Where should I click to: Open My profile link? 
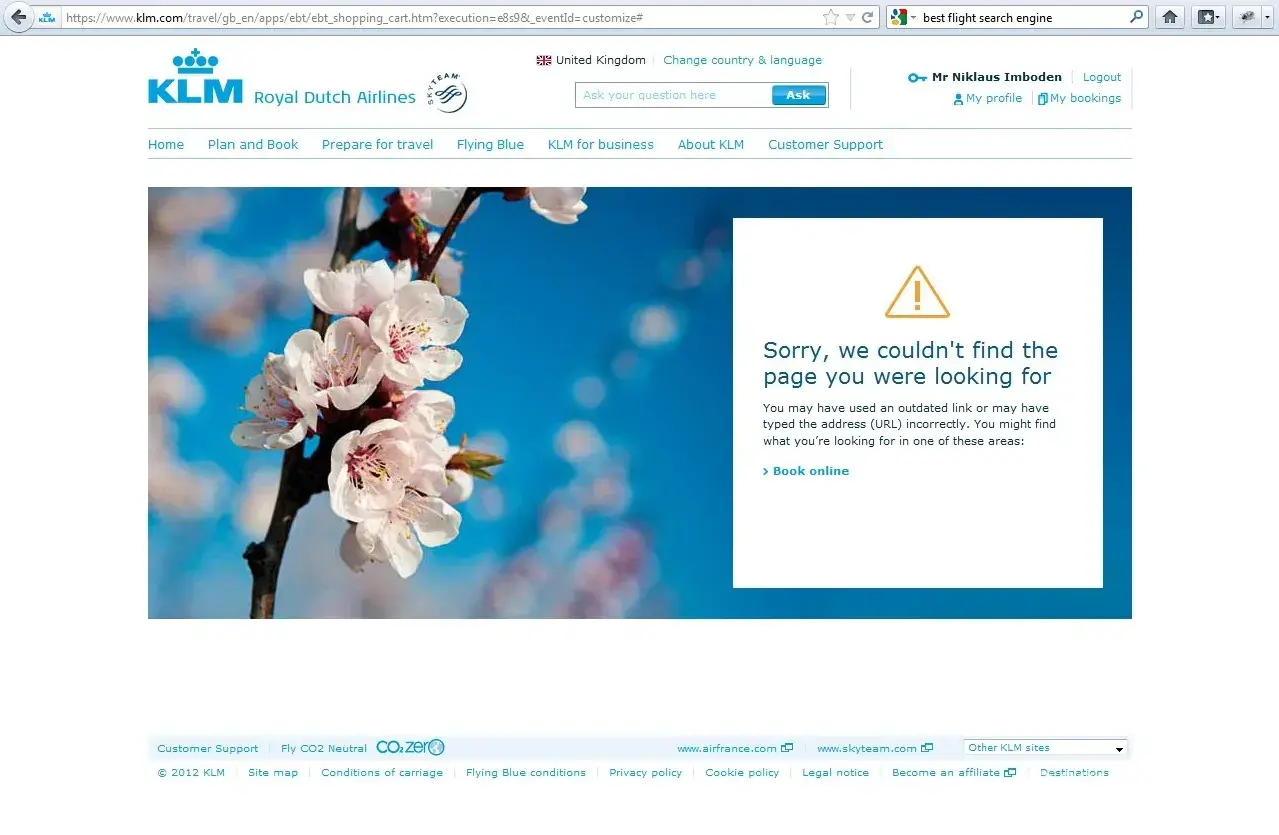click(988, 98)
